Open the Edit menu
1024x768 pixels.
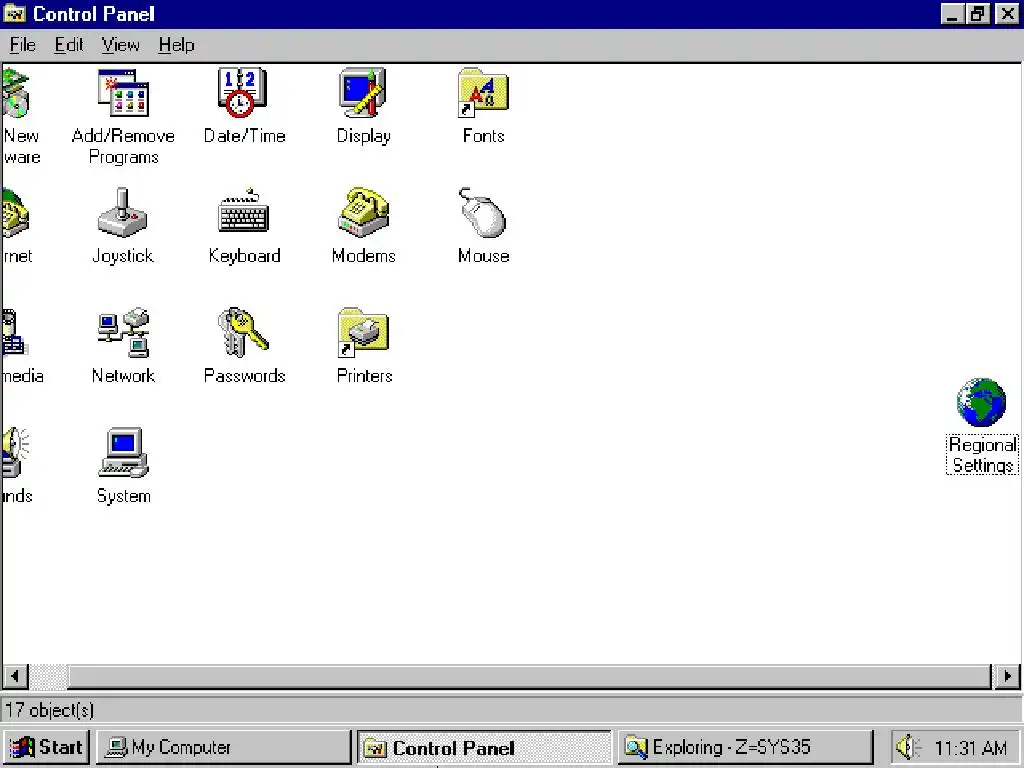(x=69, y=45)
